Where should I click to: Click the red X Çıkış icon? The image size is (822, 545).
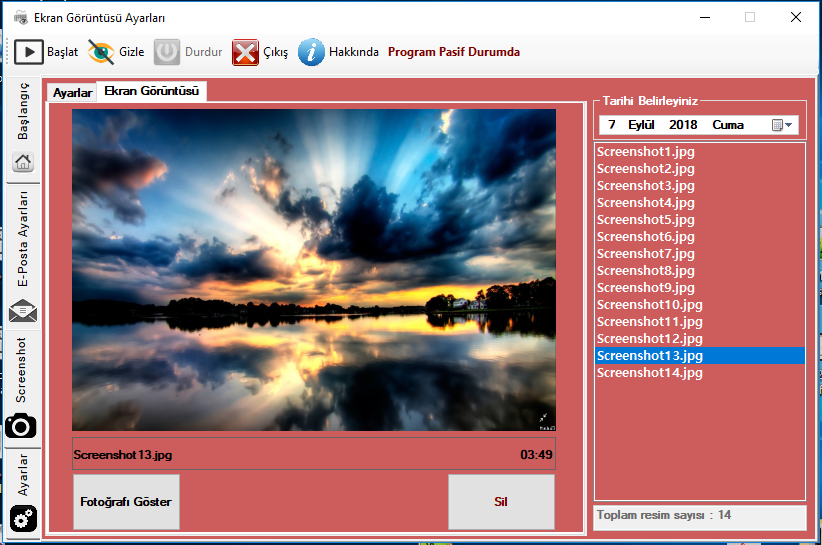point(245,52)
